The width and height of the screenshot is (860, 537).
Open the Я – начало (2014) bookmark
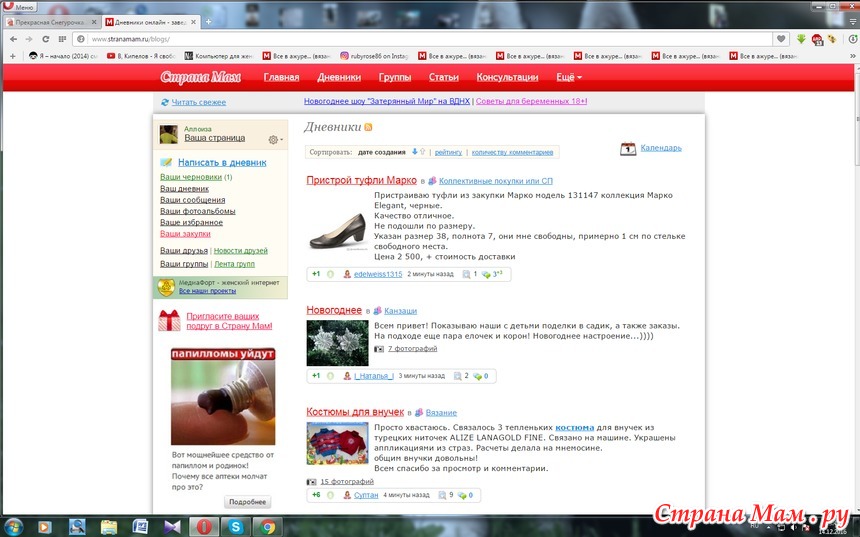click(x=63, y=56)
